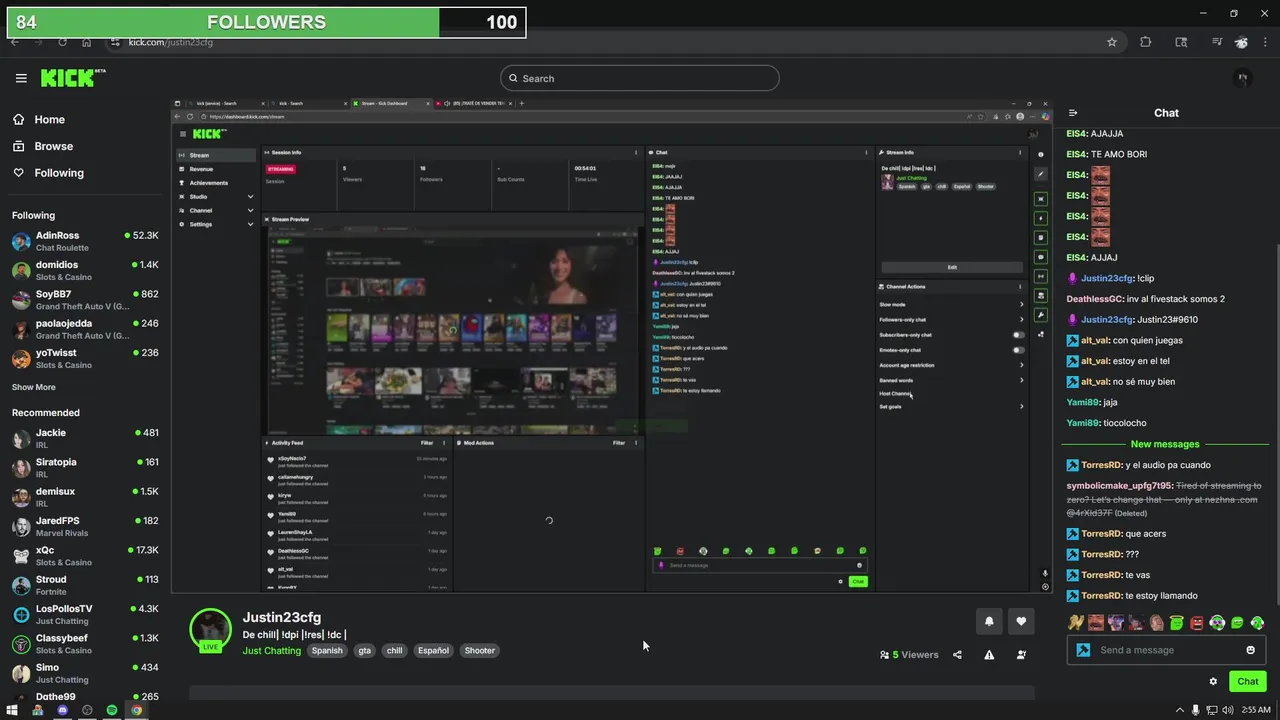The height and width of the screenshot is (720, 1280).
Task: Click the report warning triangle icon
Action: coord(989,655)
